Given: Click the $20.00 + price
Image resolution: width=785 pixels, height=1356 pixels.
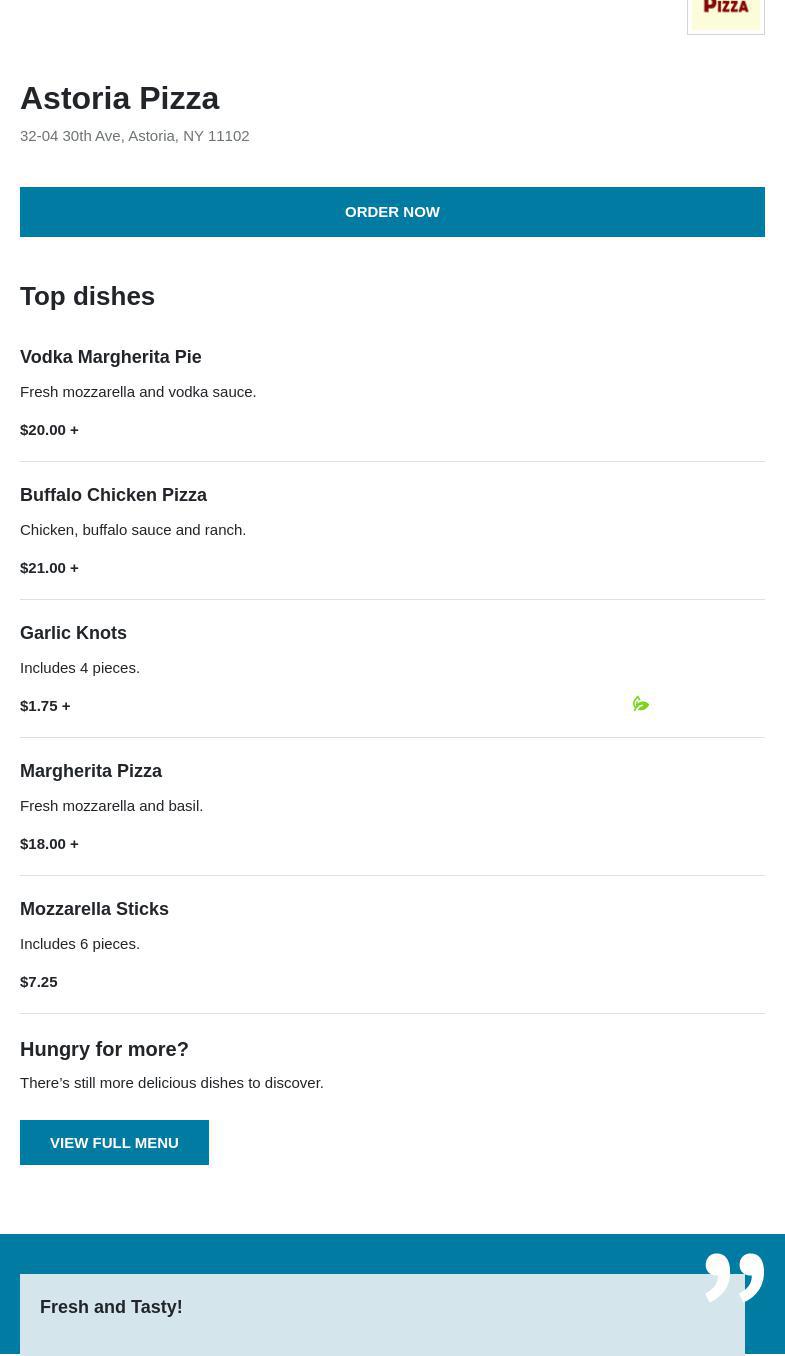Looking at the screenshot, I should 49,429.
